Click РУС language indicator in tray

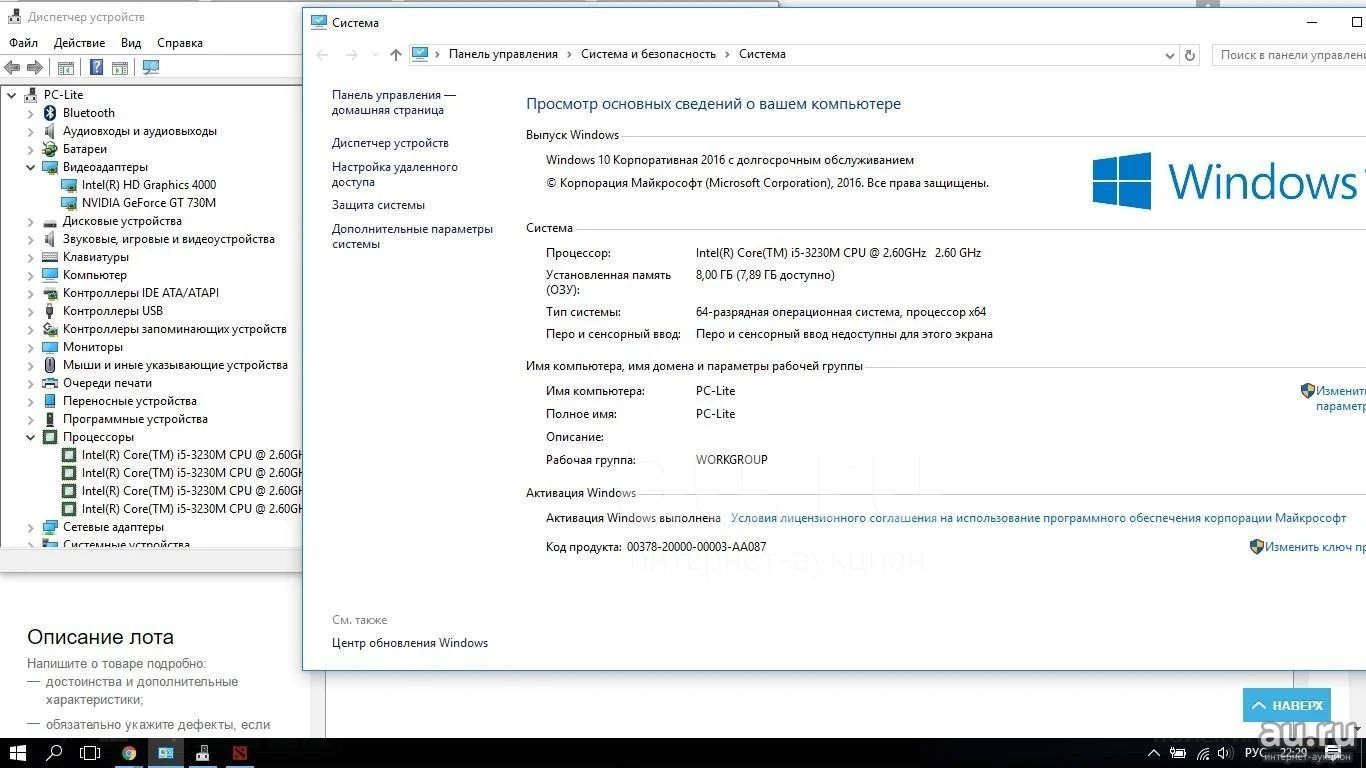(x=1256, y=753)
